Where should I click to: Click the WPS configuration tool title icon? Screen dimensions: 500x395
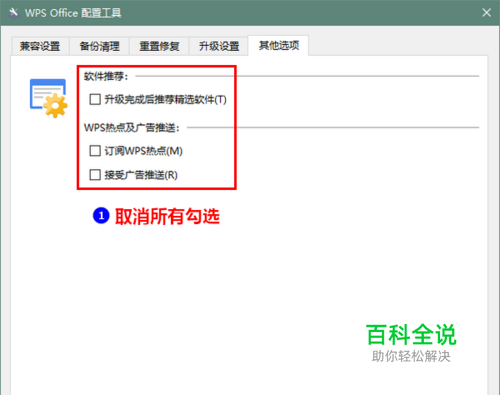click(x=14, y=13)
